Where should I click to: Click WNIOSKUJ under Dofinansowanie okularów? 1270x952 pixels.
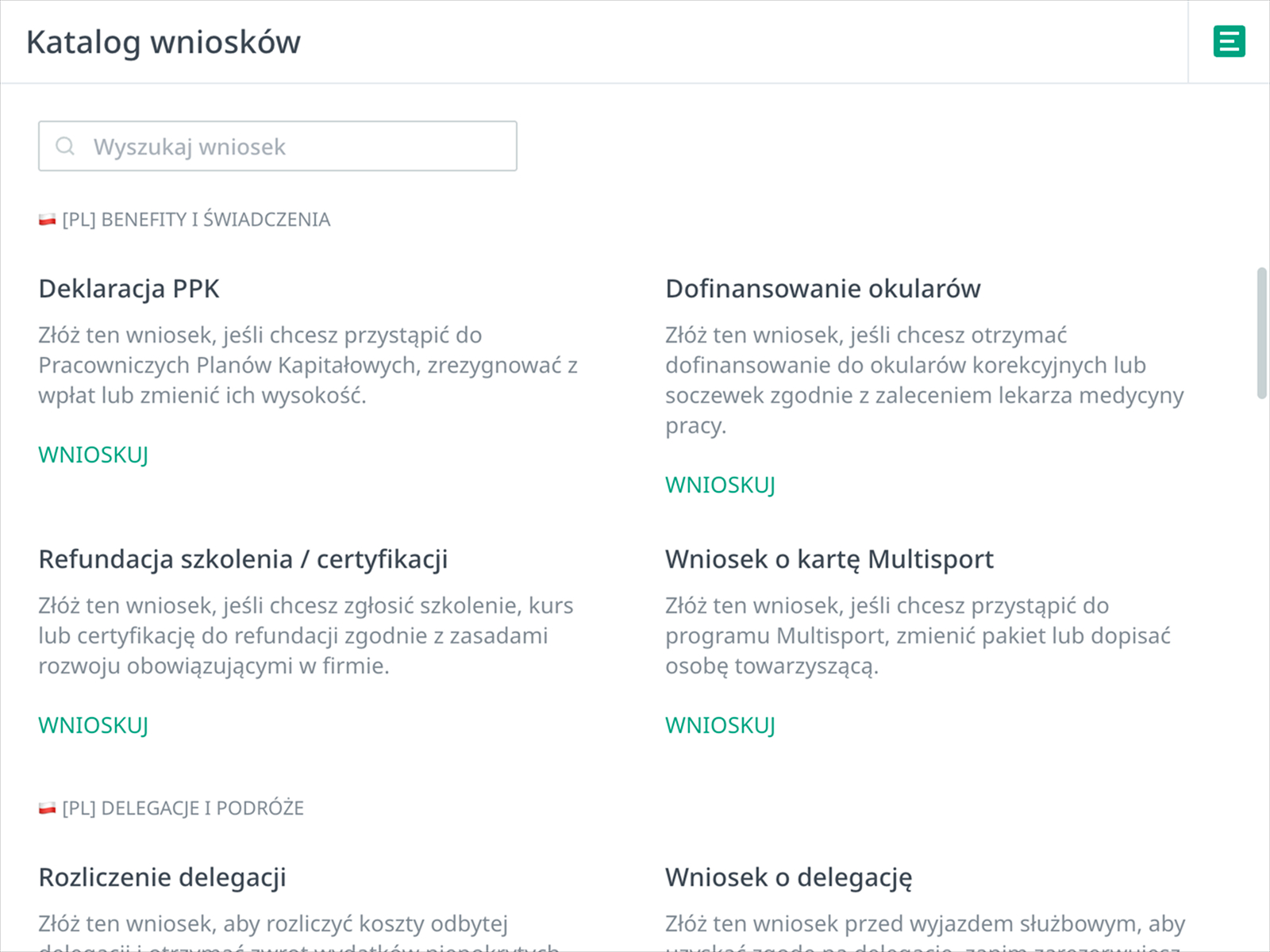[x=721, y=485]
